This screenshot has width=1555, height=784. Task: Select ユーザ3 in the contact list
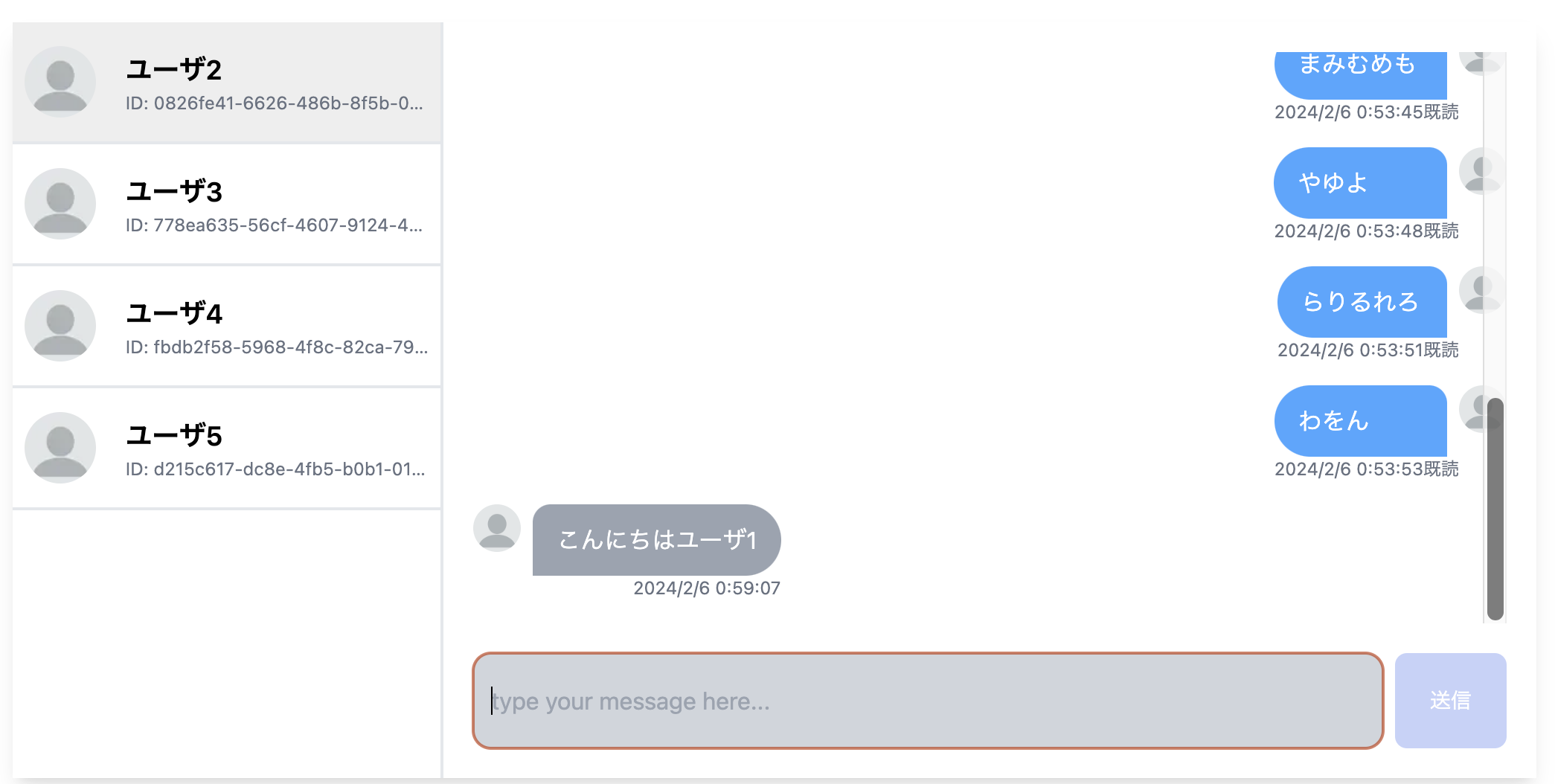(174, 192)
